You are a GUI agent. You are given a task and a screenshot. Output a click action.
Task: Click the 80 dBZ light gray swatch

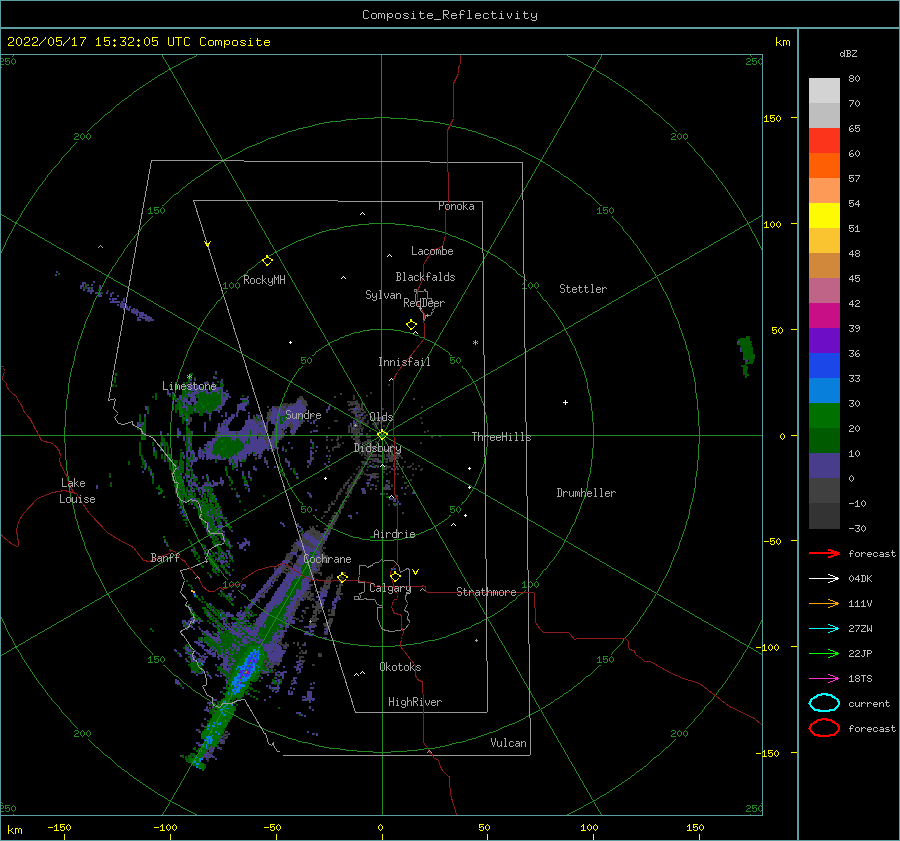824,90
